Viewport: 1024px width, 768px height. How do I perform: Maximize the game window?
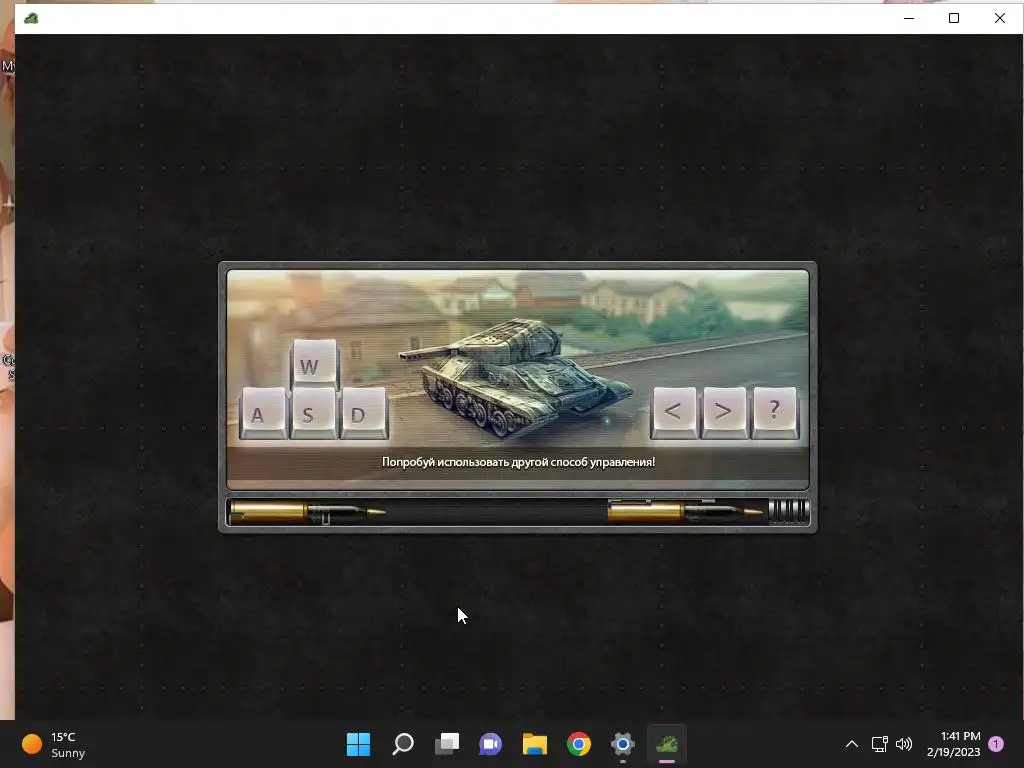tap(953, 18)
